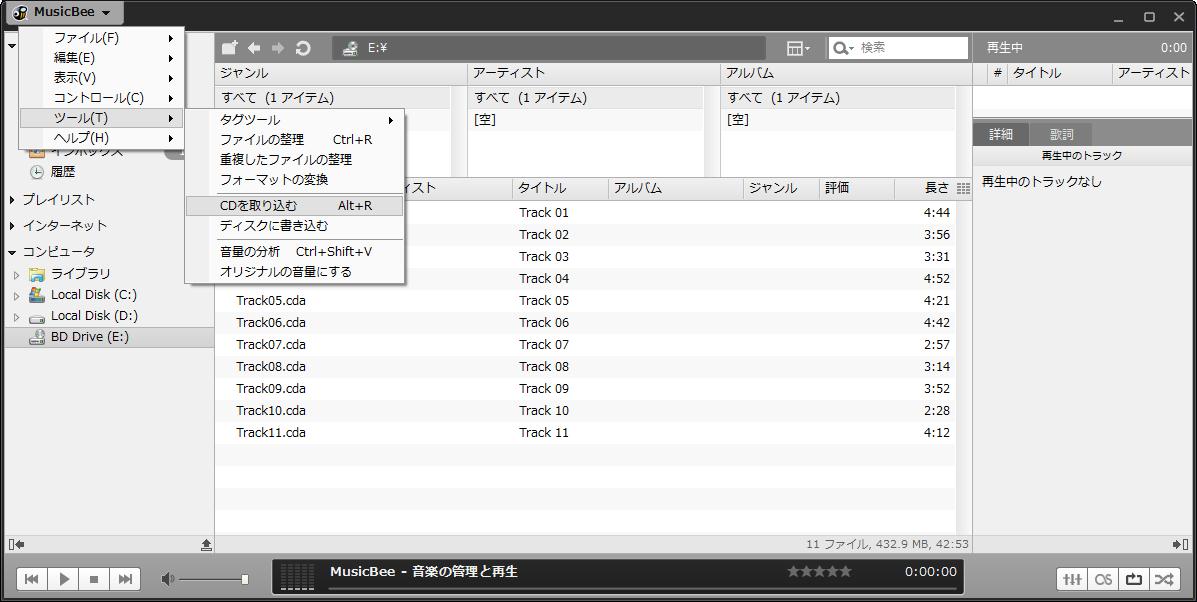Collapse the left panel arrow icon
The height and width of the screenshot is (602, 1197).
[17, 544]
